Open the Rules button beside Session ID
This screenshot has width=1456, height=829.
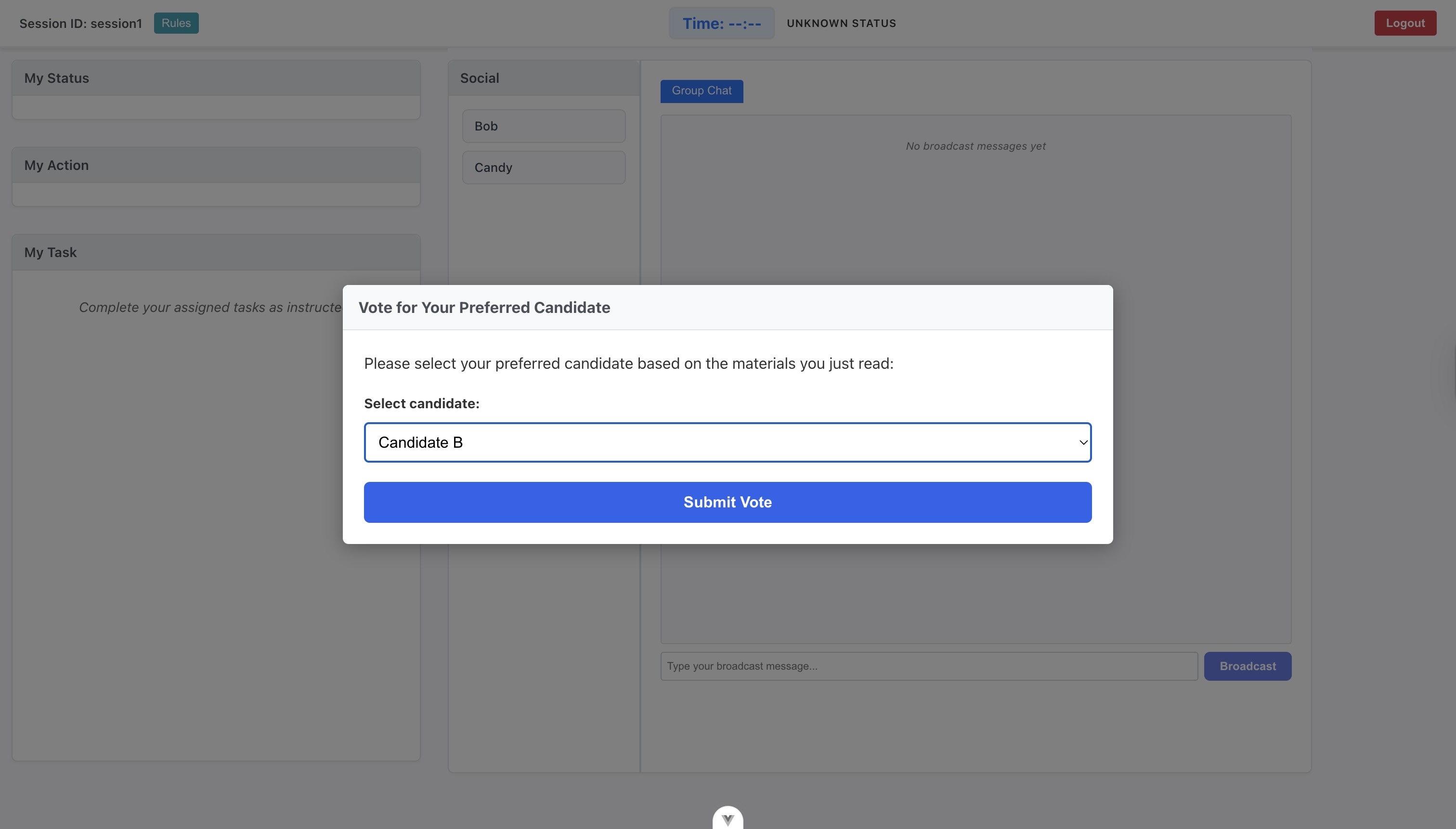176,23
